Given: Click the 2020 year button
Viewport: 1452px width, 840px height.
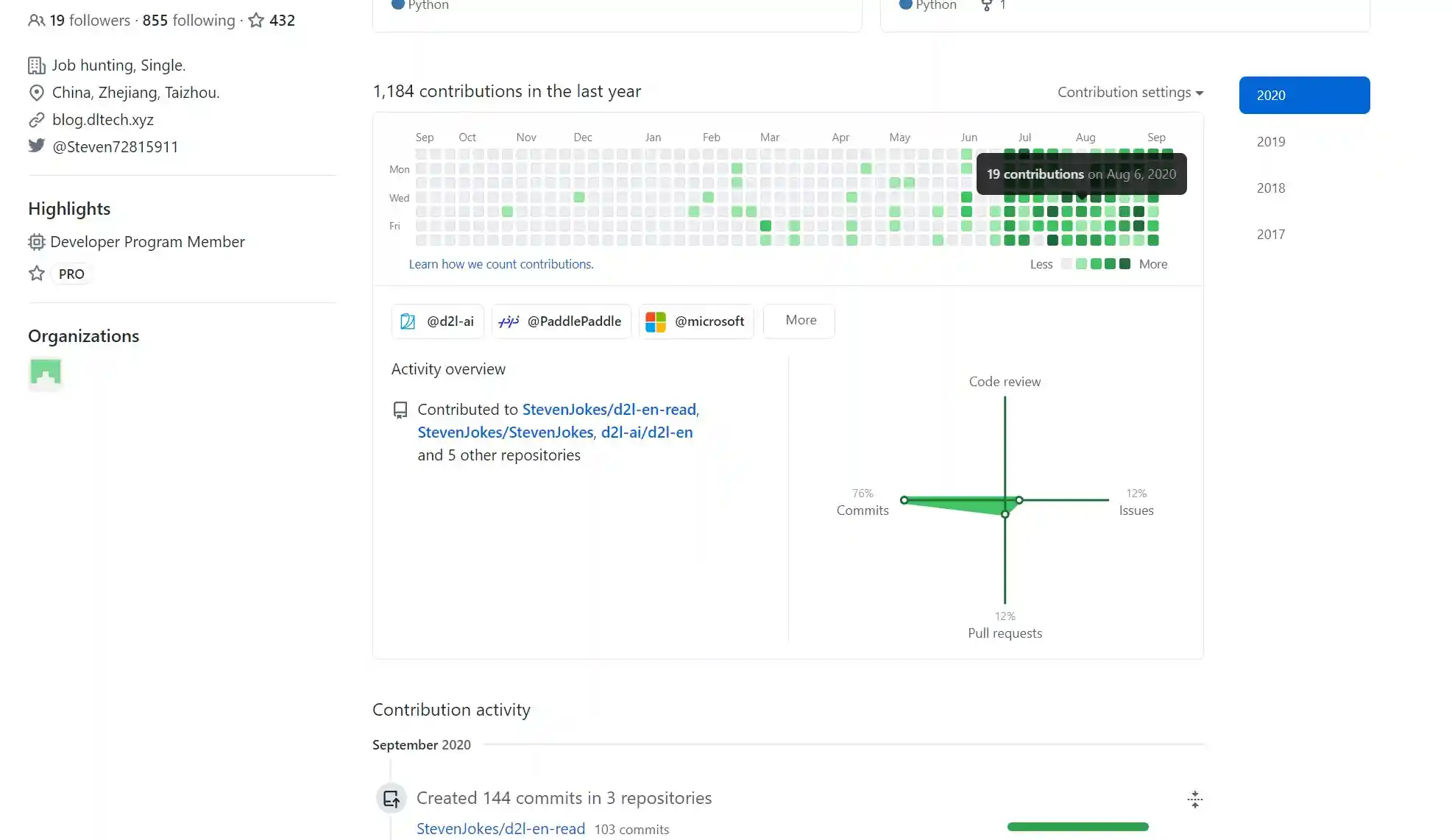Looking at the screenshot, I should (1303, 96).
